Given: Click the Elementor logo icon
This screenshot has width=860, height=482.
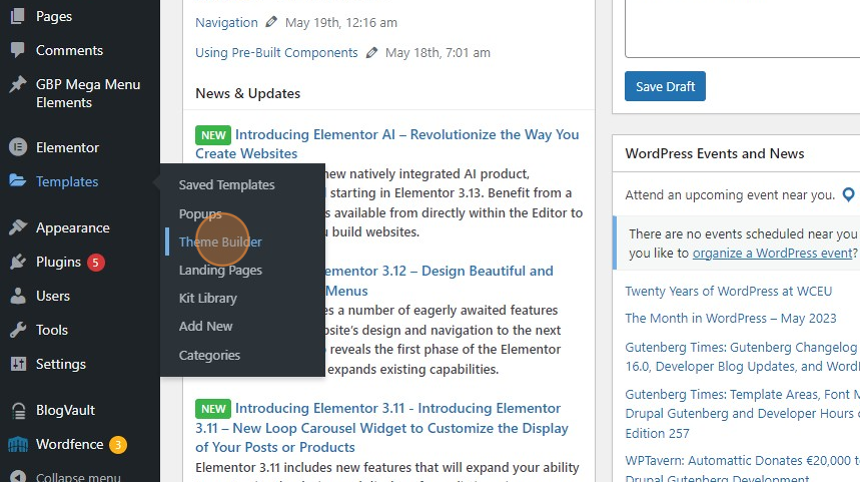Looking at the screenshot, I should 18,147.
